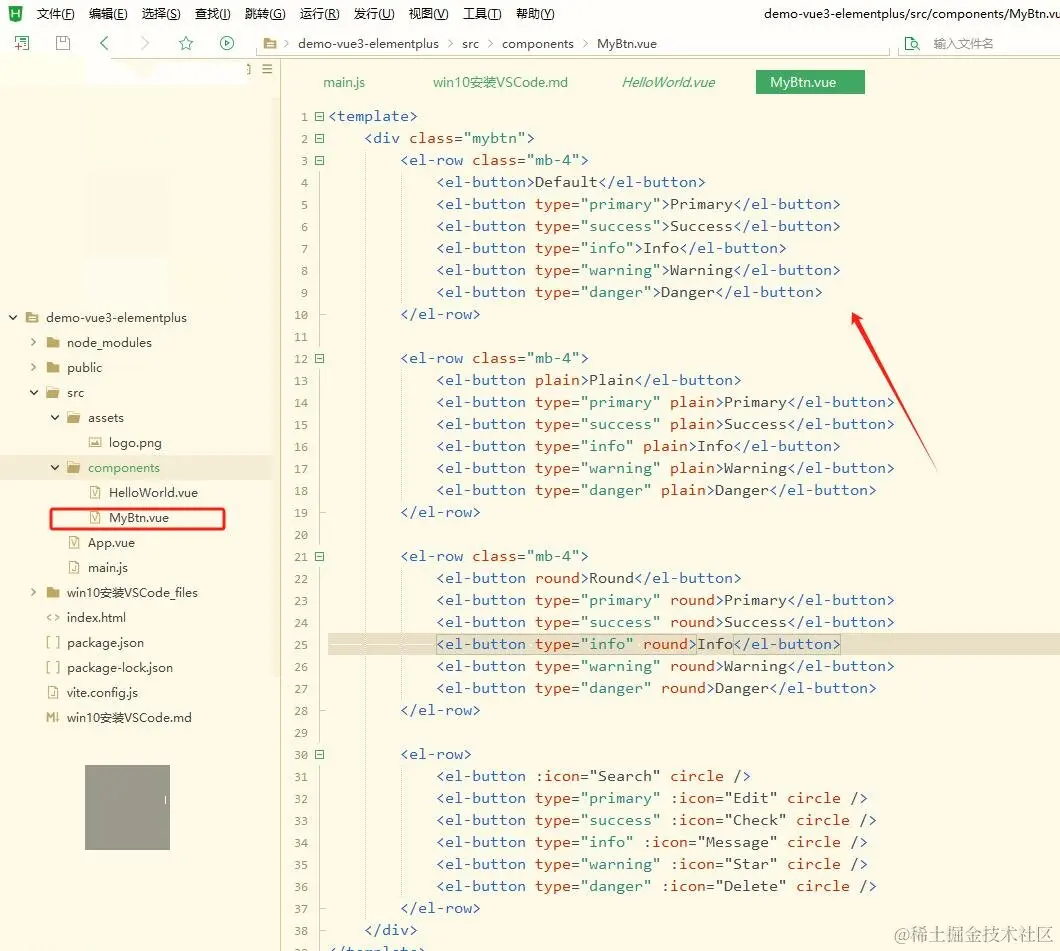Screen dimensions: 1060x951
Task: Open the 选择(S) menu
Action: click(x=161, y=14)
